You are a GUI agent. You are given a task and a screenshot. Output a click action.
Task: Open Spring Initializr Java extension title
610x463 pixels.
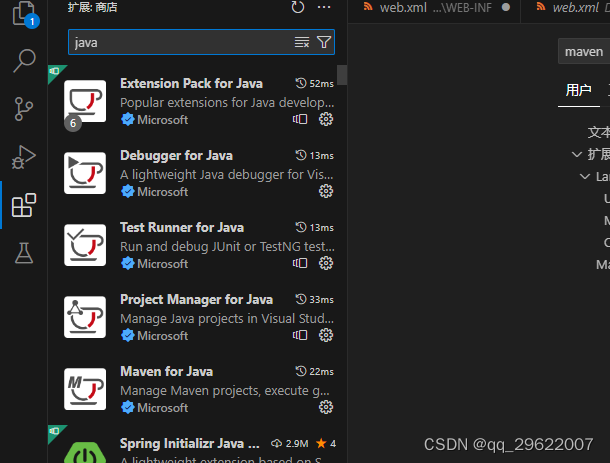point(190,444)
